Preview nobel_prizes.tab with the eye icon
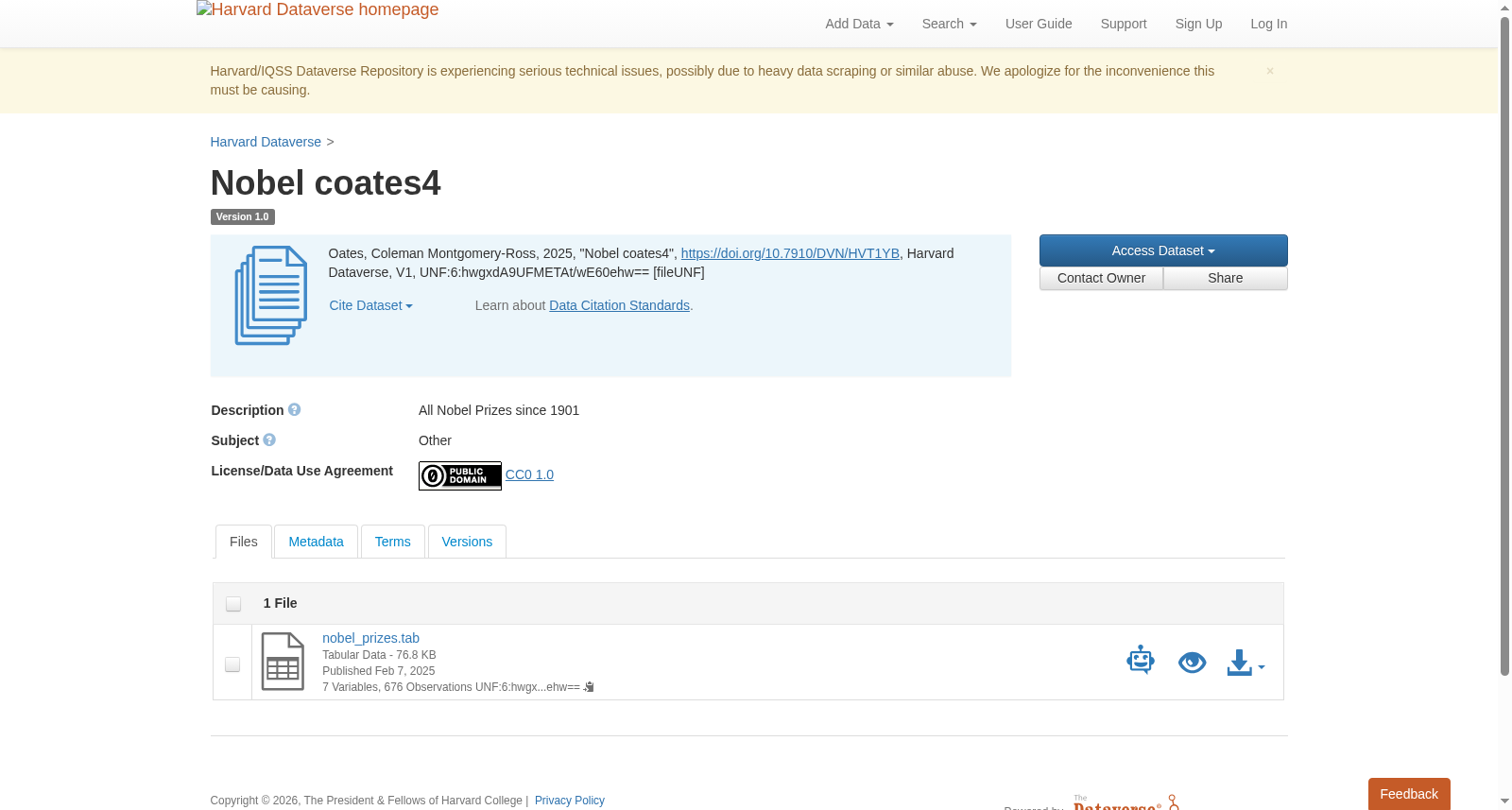Image resolution: width=1512 pixels, height=810 pixels. tap(1193, 663)
